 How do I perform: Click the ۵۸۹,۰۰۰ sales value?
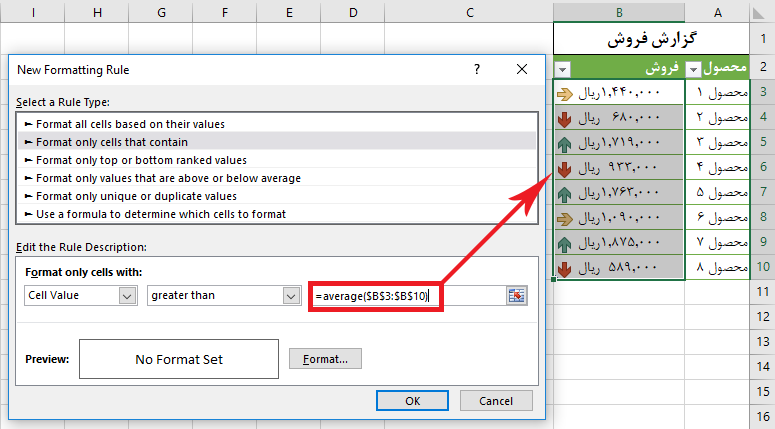(619, 267)
